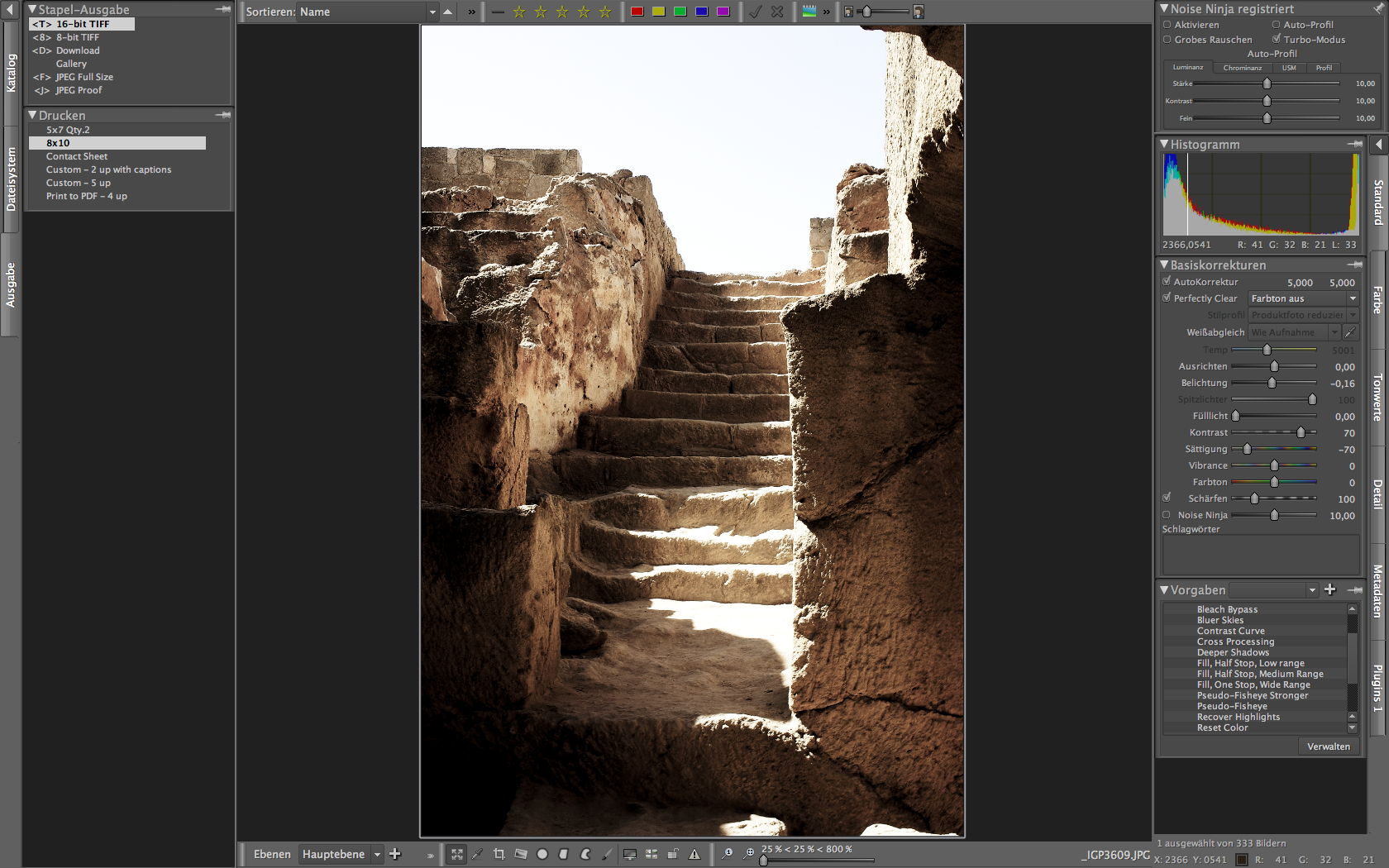Select the circular region tool
1389x868 pixels.
(x=542, y=855)
